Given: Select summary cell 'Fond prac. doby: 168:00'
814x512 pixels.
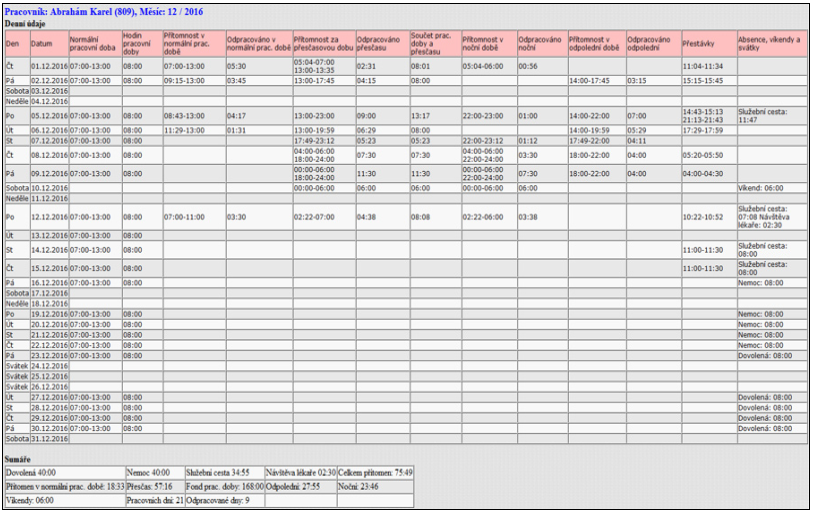Looking at the screenshot, I should pos(224,487).
